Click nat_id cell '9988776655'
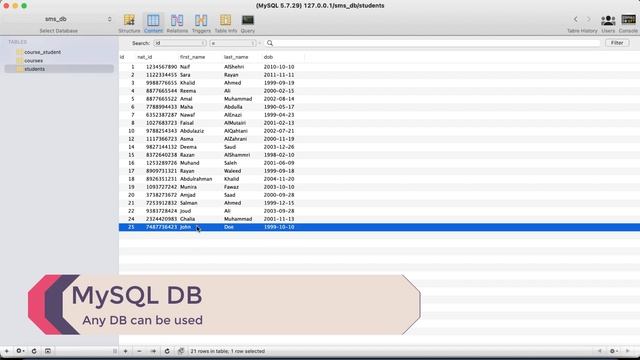640x360 pixels. (x=161, y=83)
